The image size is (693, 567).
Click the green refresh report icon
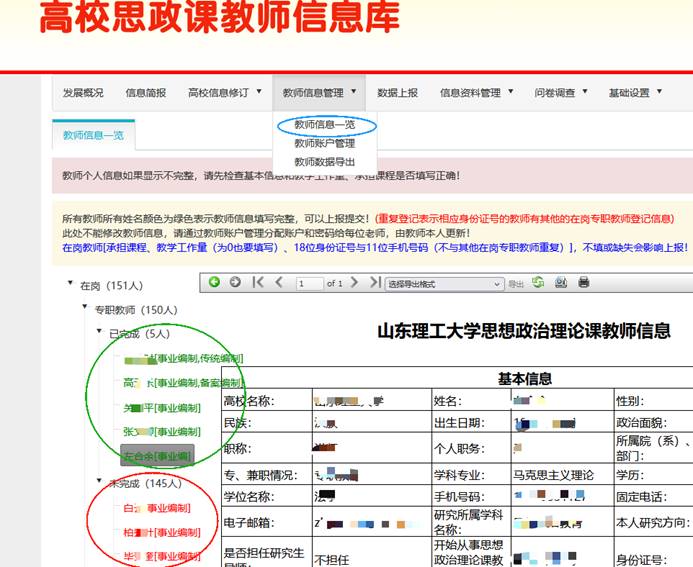pos(539,283)
